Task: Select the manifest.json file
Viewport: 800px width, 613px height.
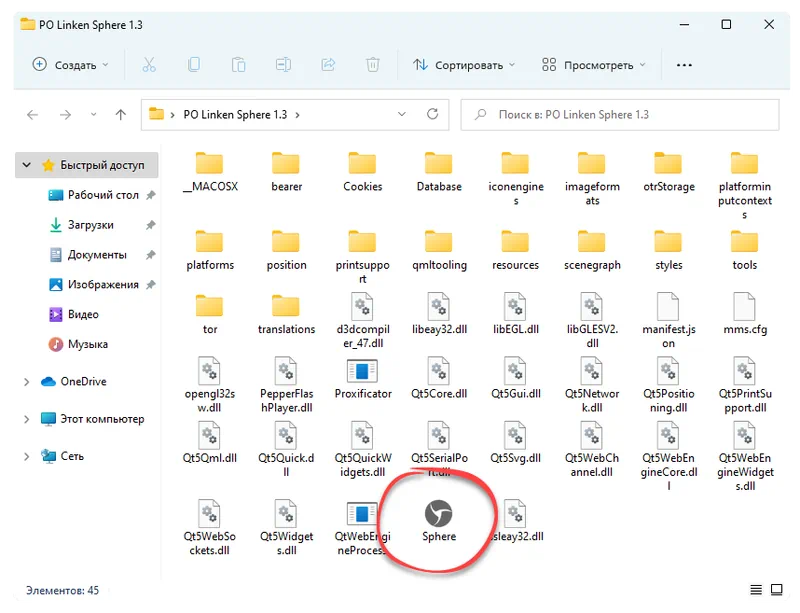Action: tap(668, 321)
